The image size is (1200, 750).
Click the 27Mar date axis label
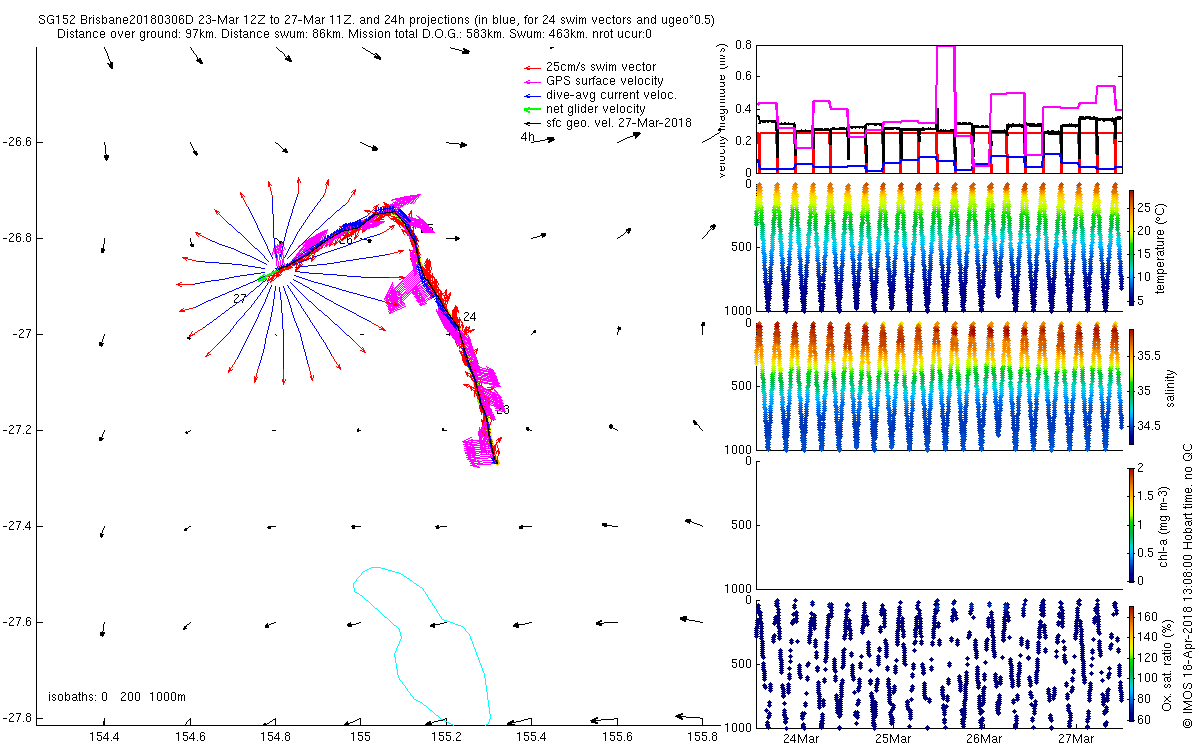pyautogui.click(x=1077, y=739)
